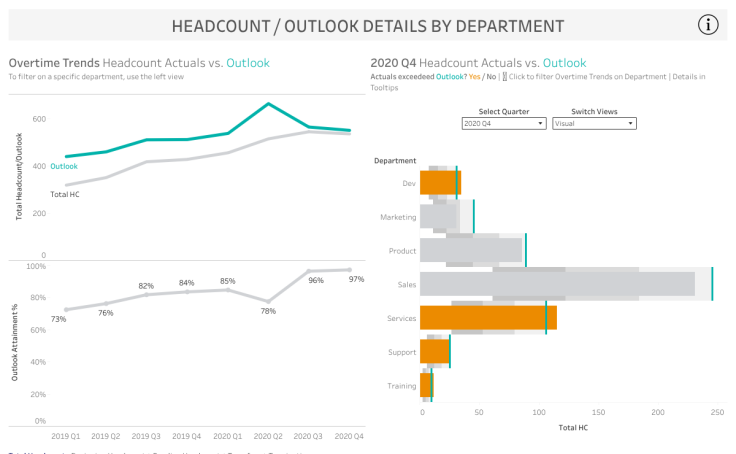
Task: Click the Sales department label
Action: click(x=406, y=285)
